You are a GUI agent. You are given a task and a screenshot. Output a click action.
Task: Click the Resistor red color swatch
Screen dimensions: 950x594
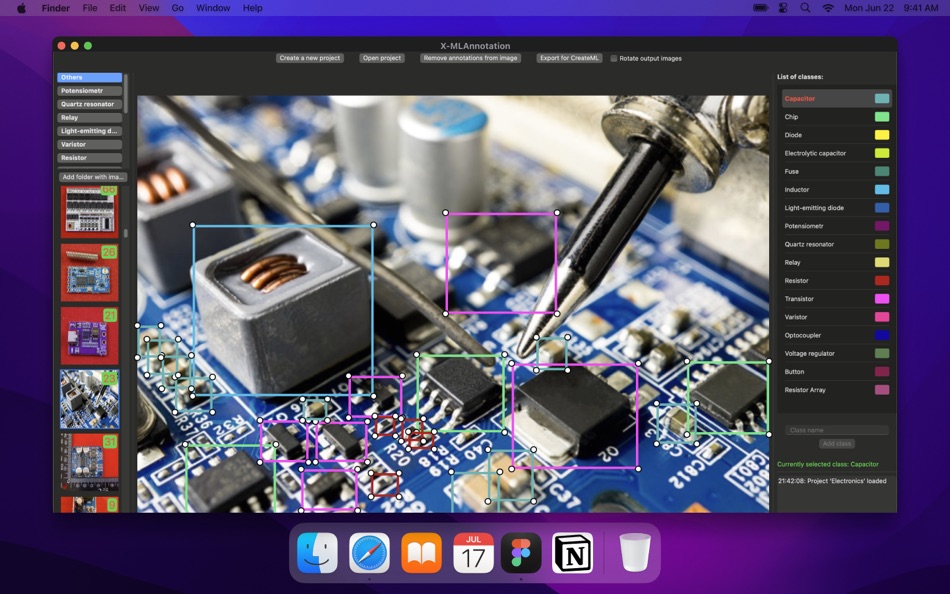[x=882, y=280]
